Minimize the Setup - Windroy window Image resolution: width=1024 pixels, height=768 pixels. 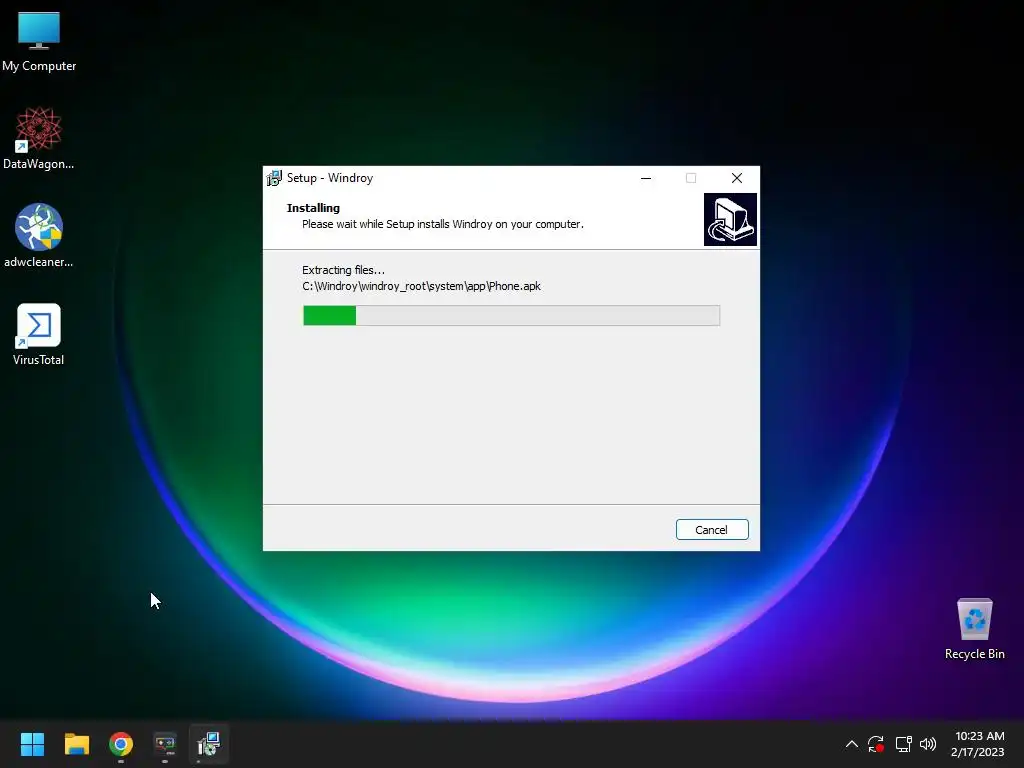(646, 178)
